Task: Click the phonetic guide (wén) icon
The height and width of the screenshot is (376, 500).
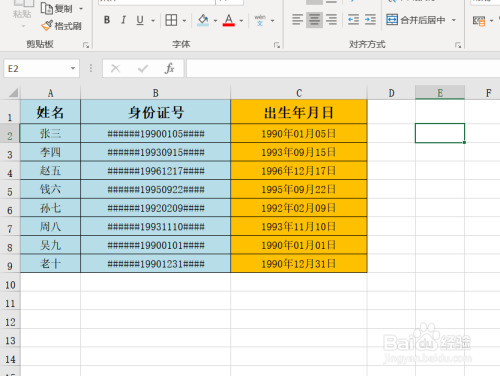Action: tap(260, 20)
